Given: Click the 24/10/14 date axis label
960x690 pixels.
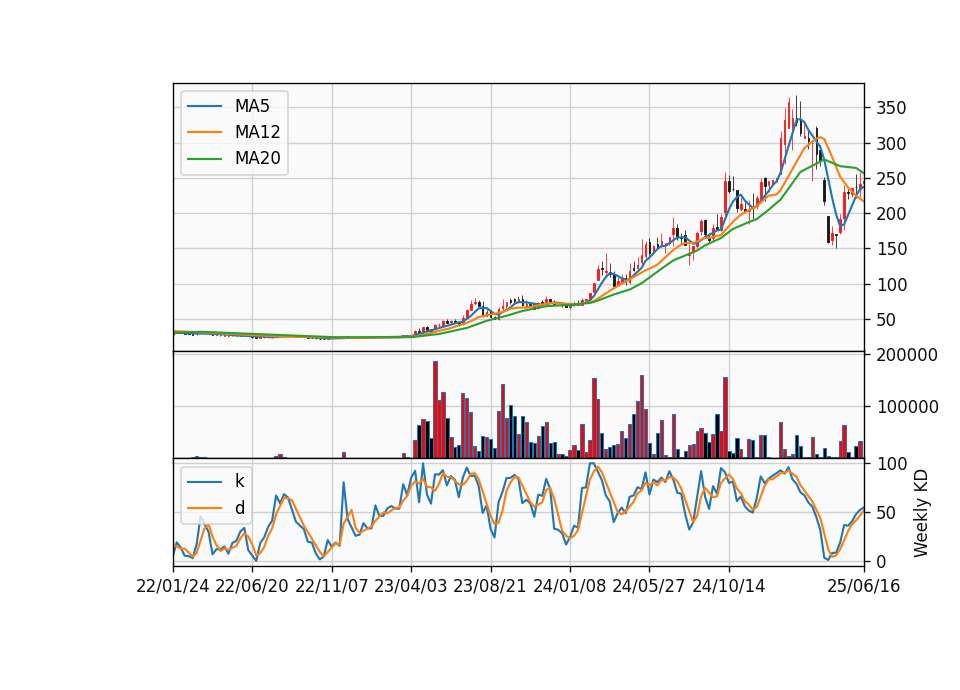Looking at the screenshot, I should pos(729,587).
